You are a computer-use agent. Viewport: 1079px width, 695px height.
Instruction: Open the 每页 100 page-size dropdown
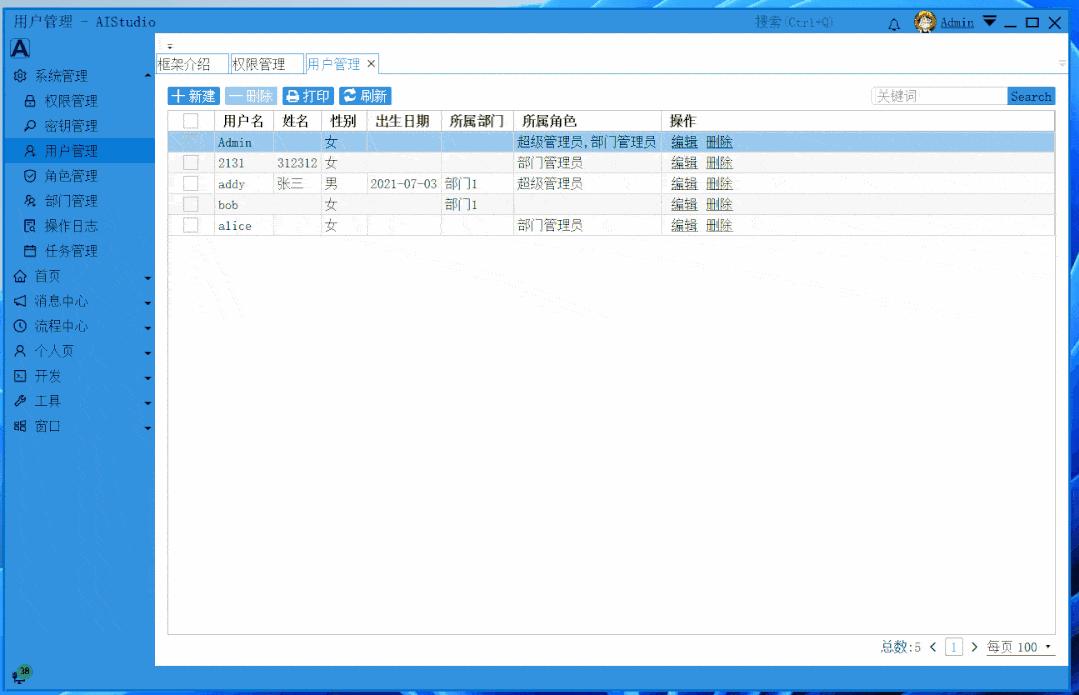pos(1020,647)
